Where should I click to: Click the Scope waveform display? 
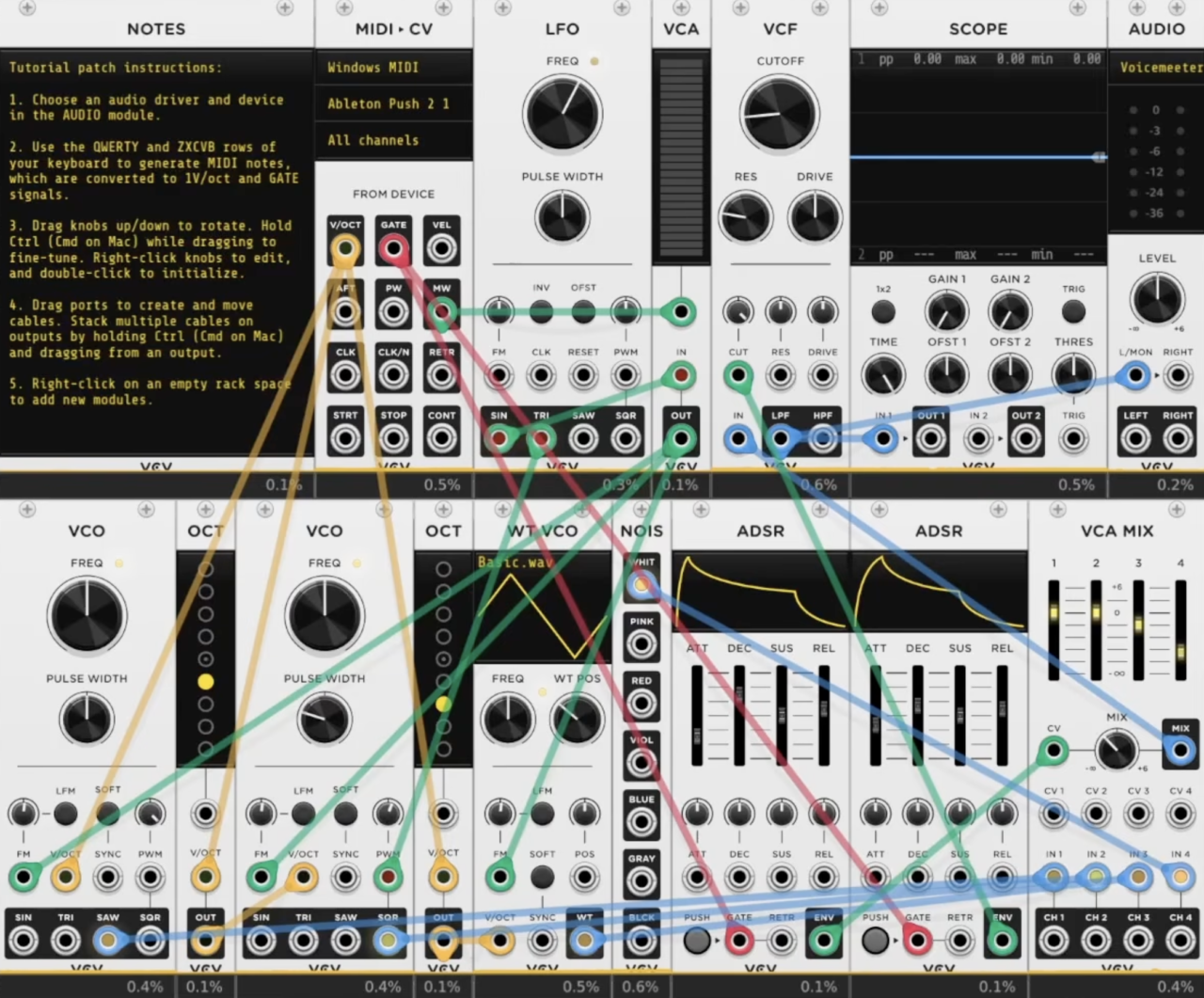[x=978, y=157]
